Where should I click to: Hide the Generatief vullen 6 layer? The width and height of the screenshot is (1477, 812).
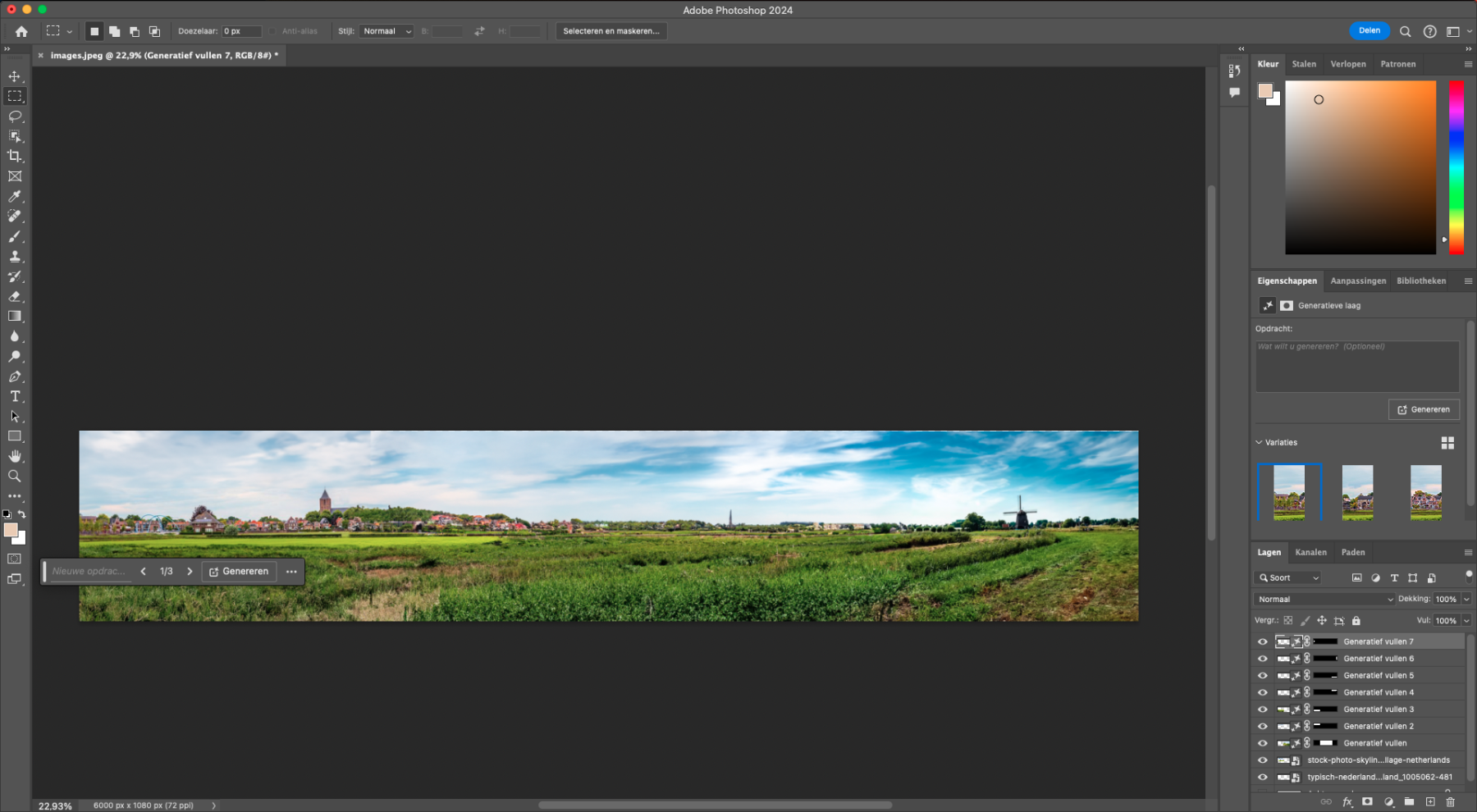tap(1263, 659)
